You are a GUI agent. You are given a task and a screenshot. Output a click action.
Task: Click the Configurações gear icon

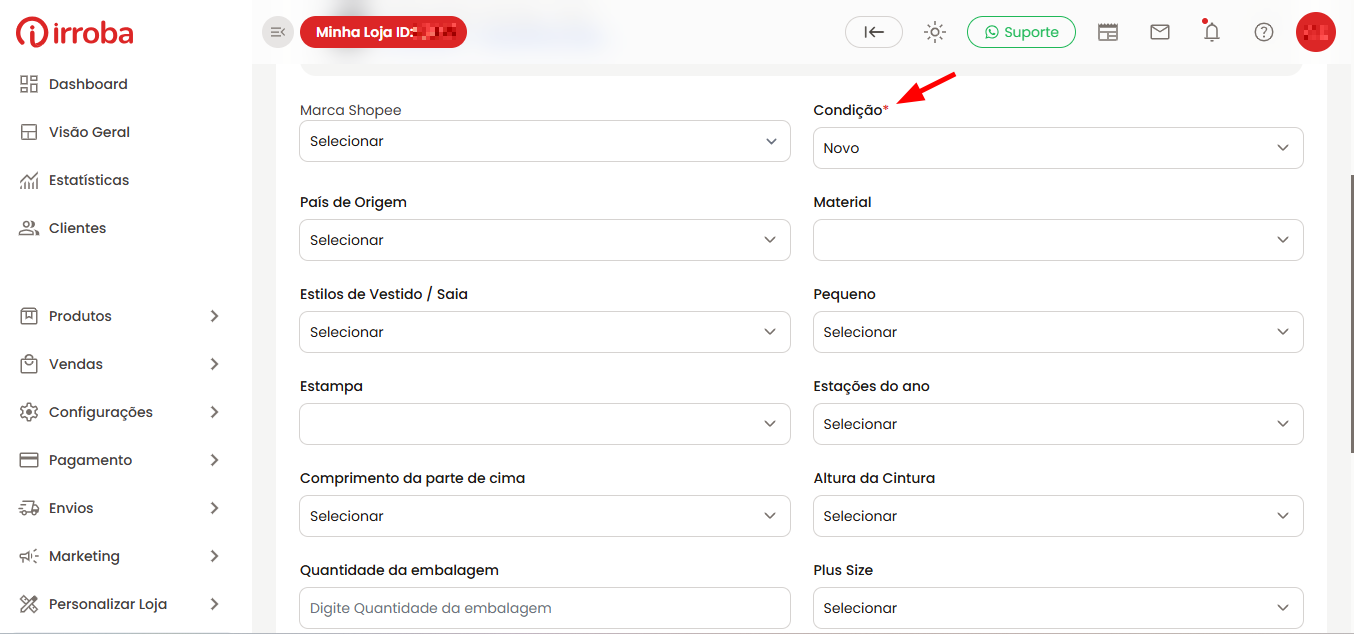coord(29,412)
